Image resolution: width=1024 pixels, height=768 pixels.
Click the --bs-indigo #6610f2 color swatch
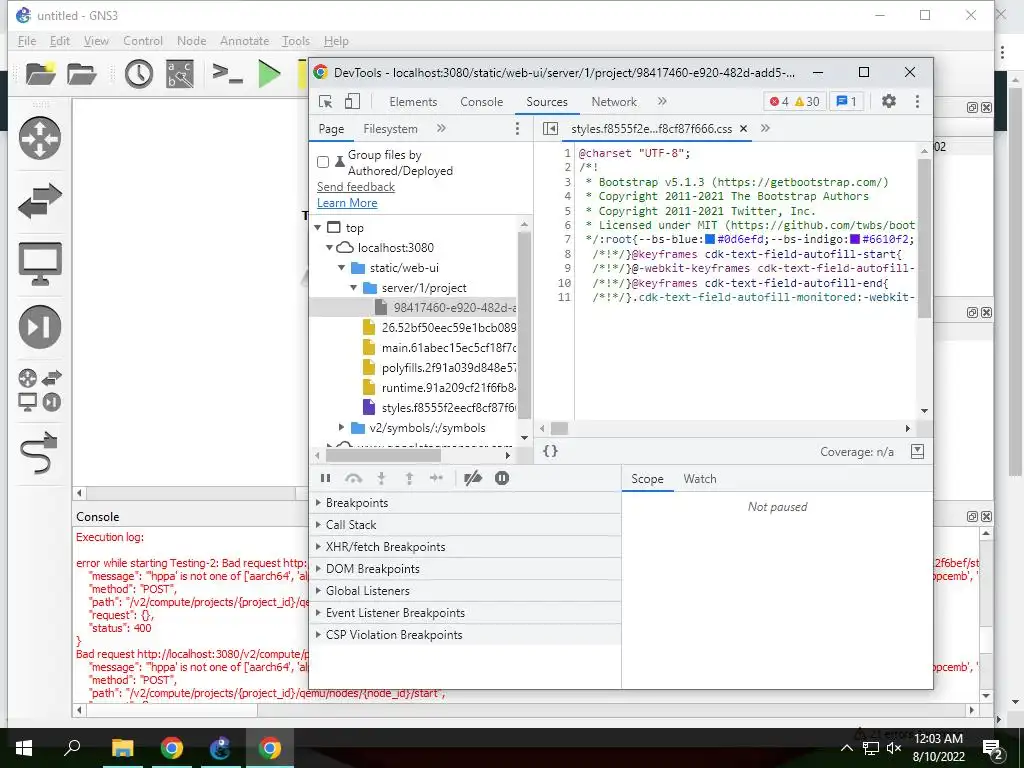tap(855, 239)
